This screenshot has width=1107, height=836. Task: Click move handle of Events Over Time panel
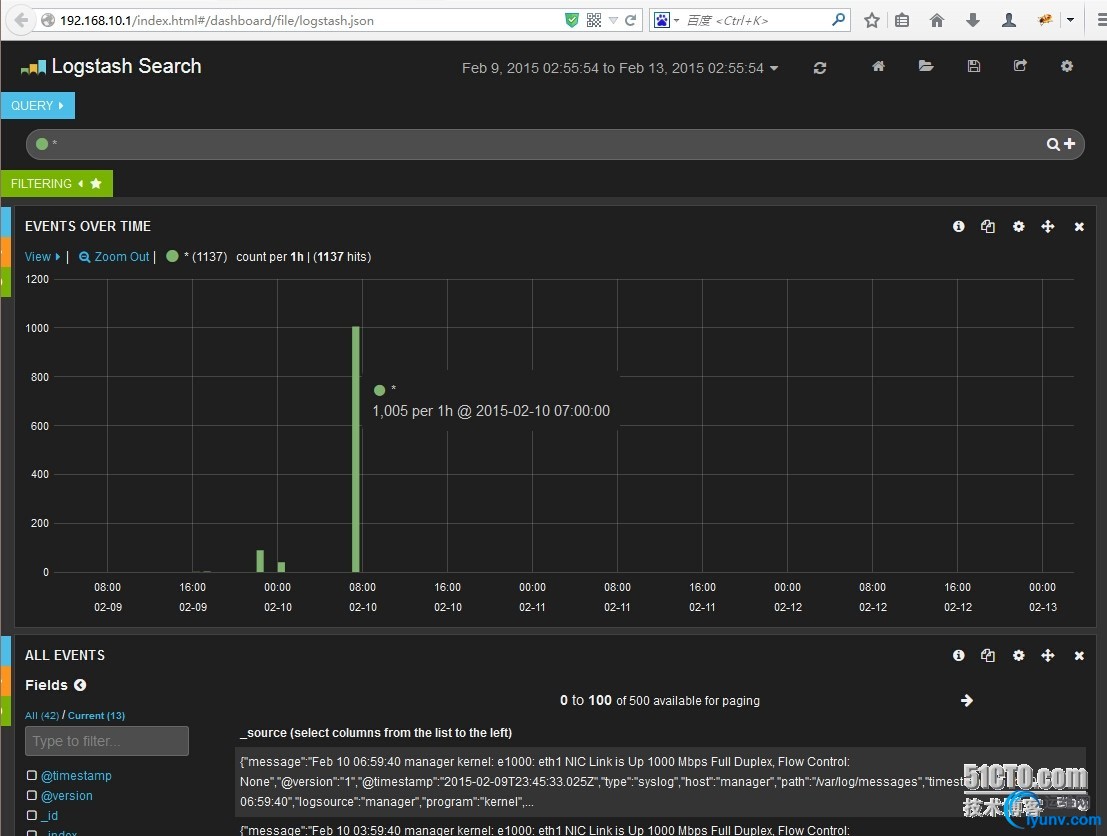click(1048, 227)
